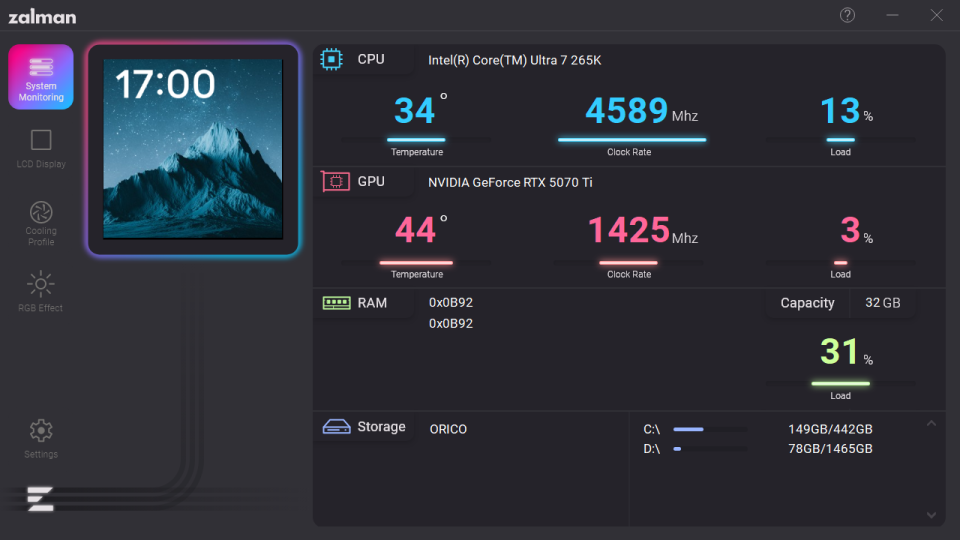Click the RAM load value 31

[x=839, y=352]
